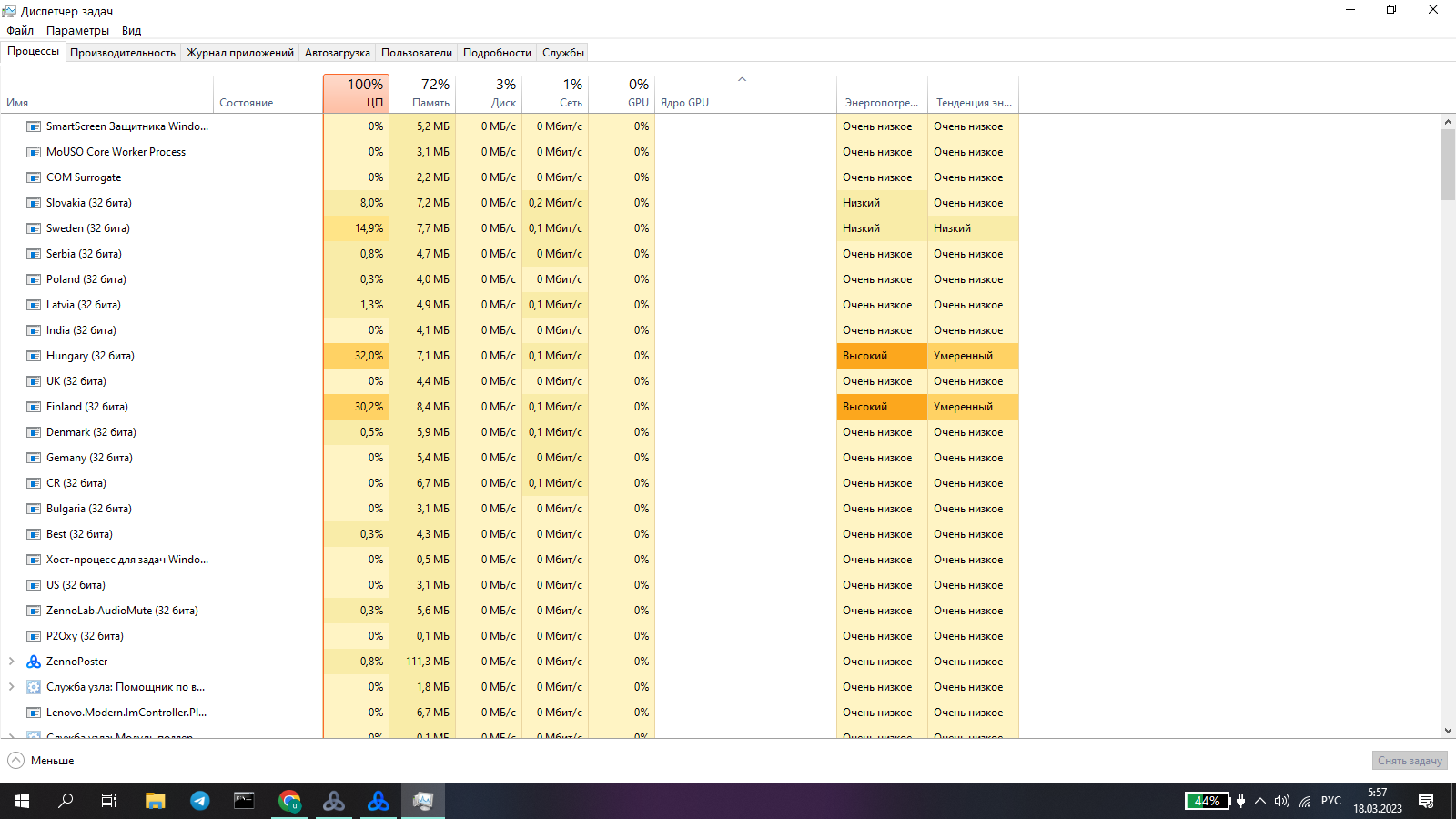
Task: Click the vertical scrollbar down arrow
Action: 1448,731
